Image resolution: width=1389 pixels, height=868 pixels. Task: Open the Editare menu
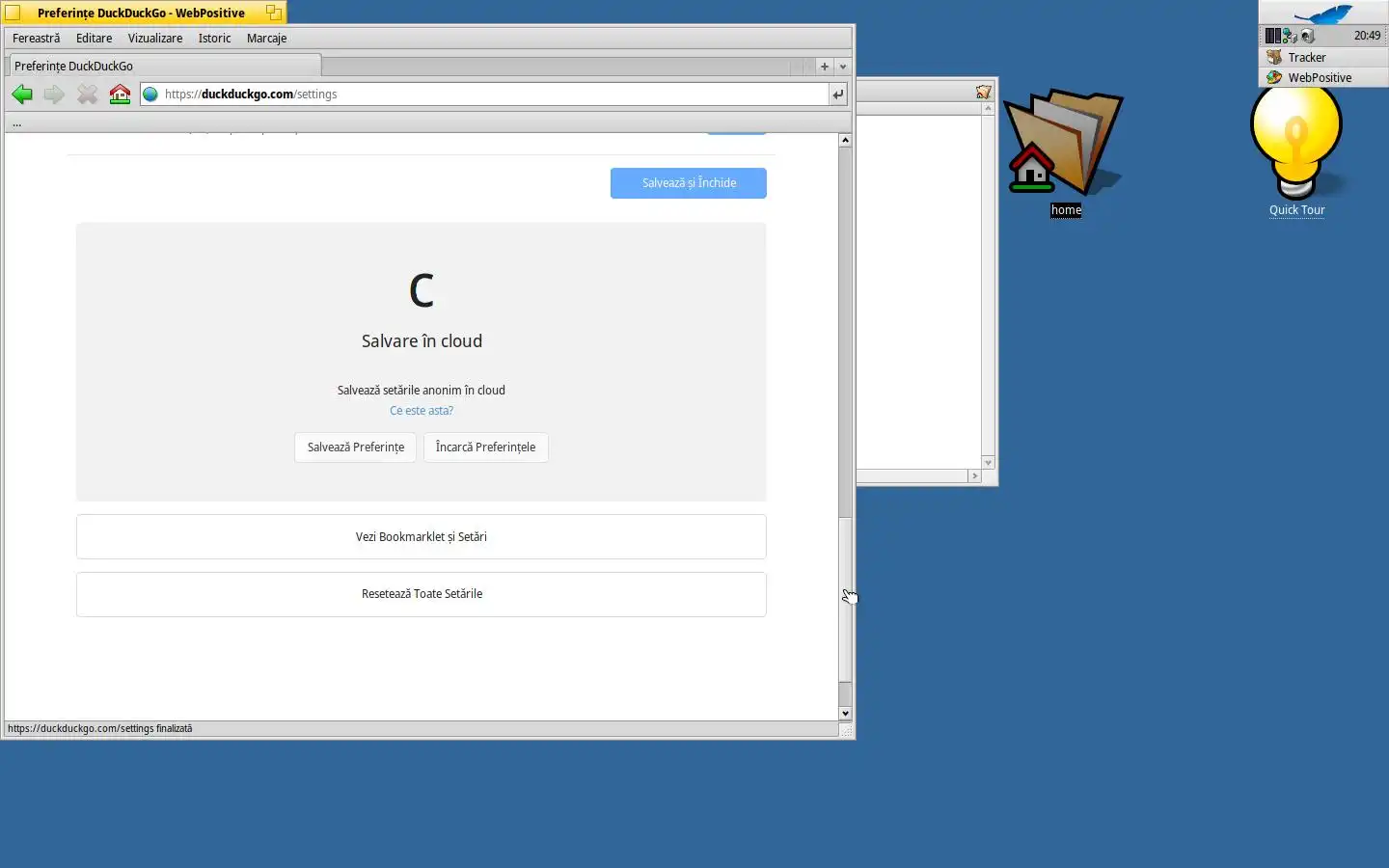[95, 39]
